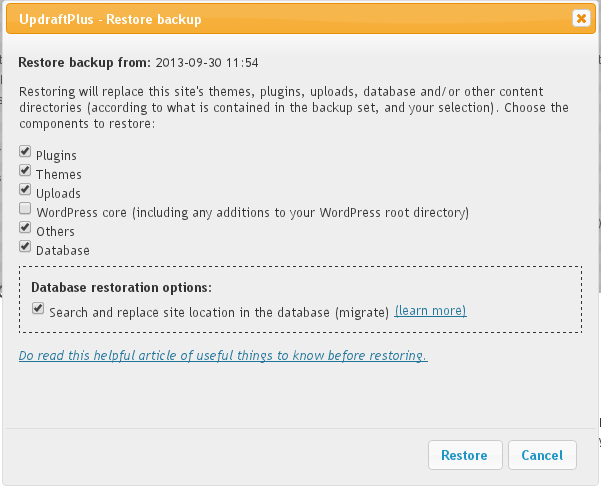Open the helpful article link about restoring
Image resolution: width=601 pixels, height=488 pixels.
(x=223, y=356)
